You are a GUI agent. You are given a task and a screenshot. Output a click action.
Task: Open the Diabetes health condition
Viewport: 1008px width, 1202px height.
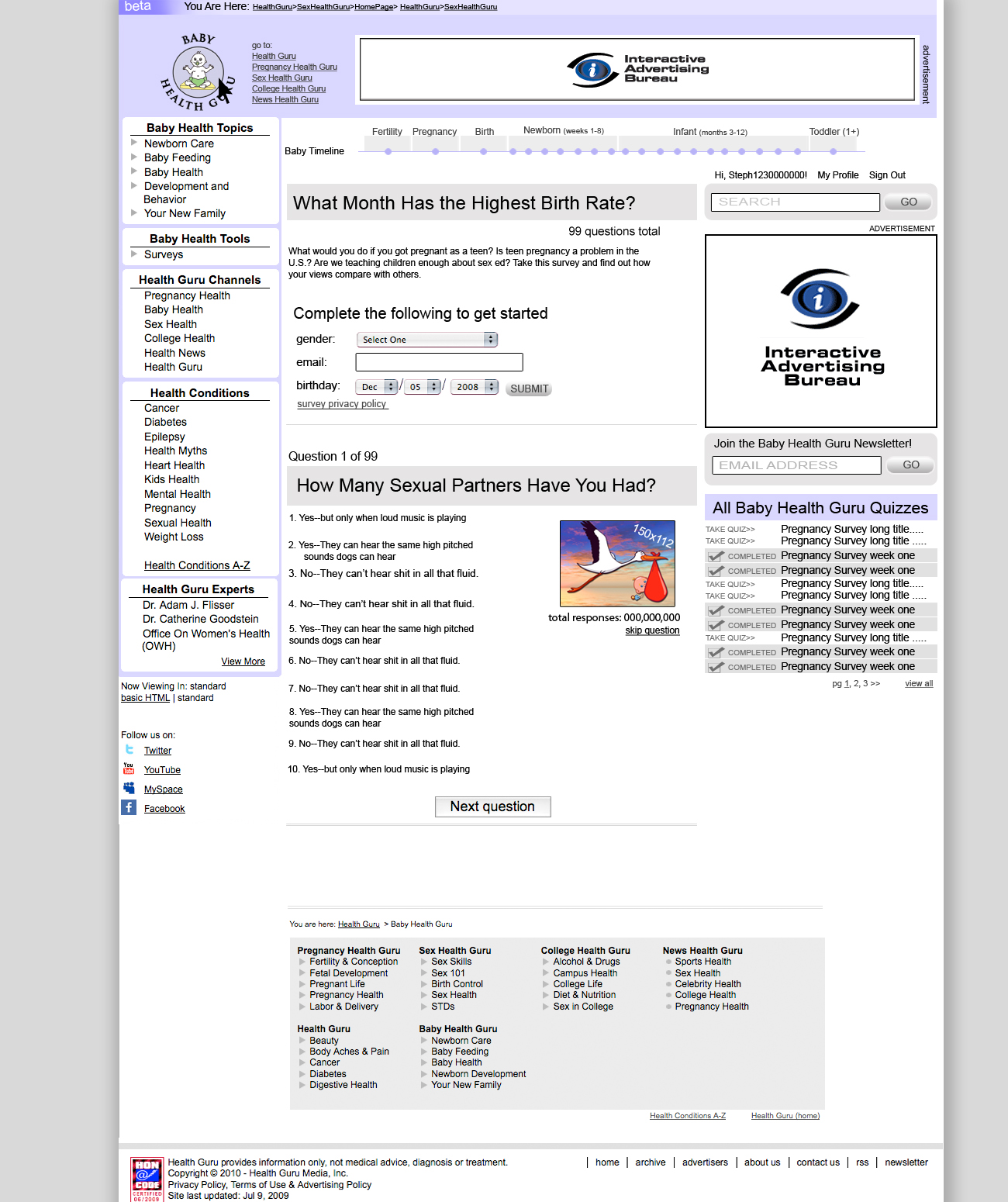(165, 422)
